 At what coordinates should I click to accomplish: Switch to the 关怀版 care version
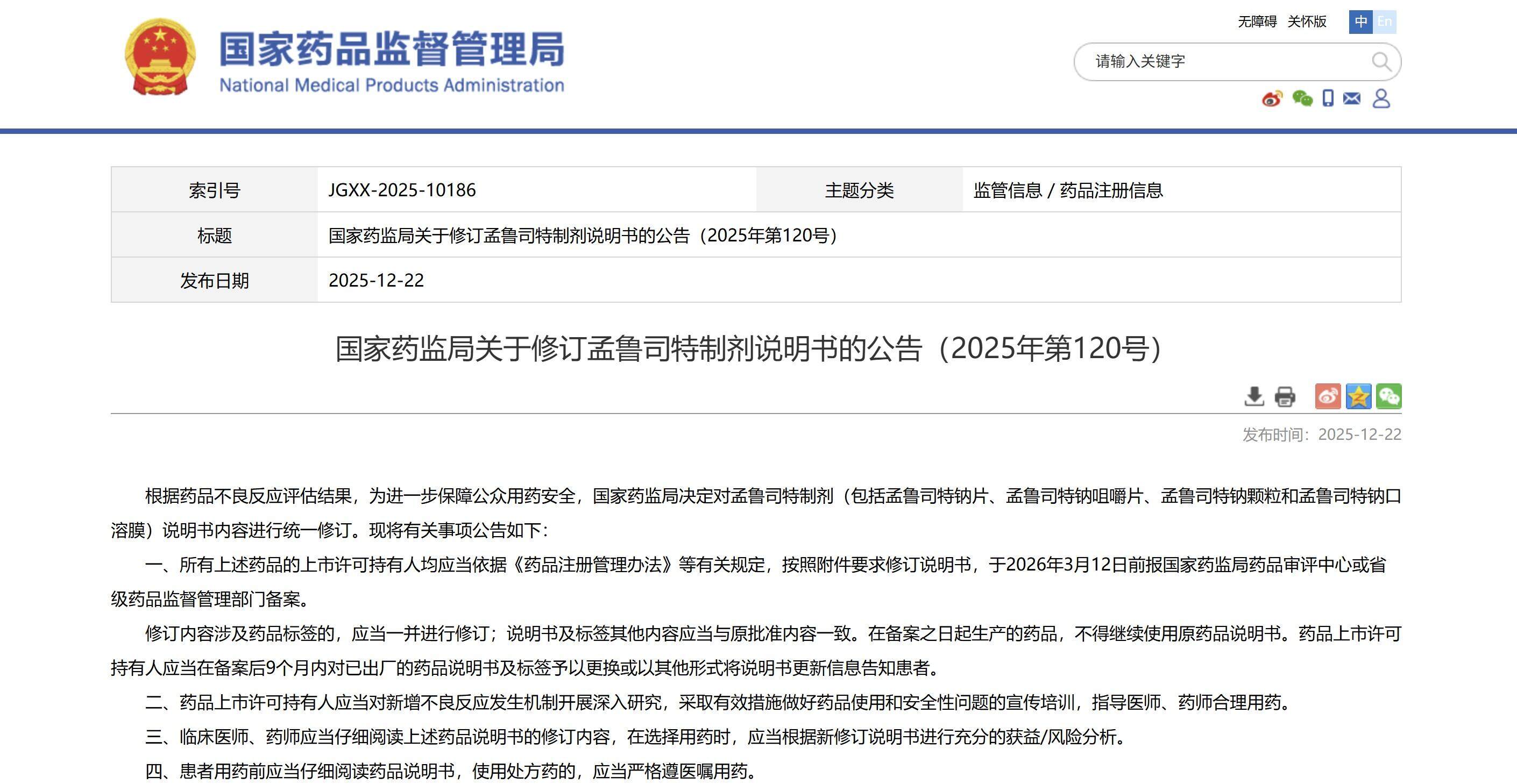pos(1307,22)
